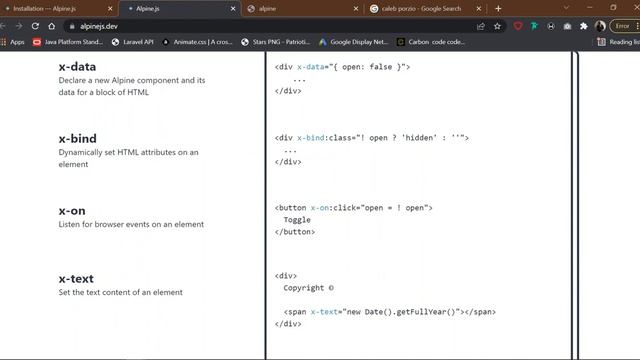This screenshot has height=360, width=640.
Task: Click the Error update button
Action: point(623,26)
